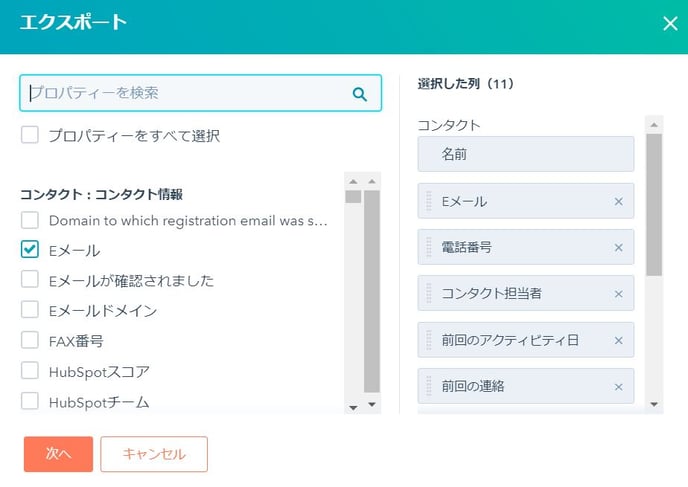
Task: Click drag handle of 前回のアクティビティ日 column
Action: 429,340
